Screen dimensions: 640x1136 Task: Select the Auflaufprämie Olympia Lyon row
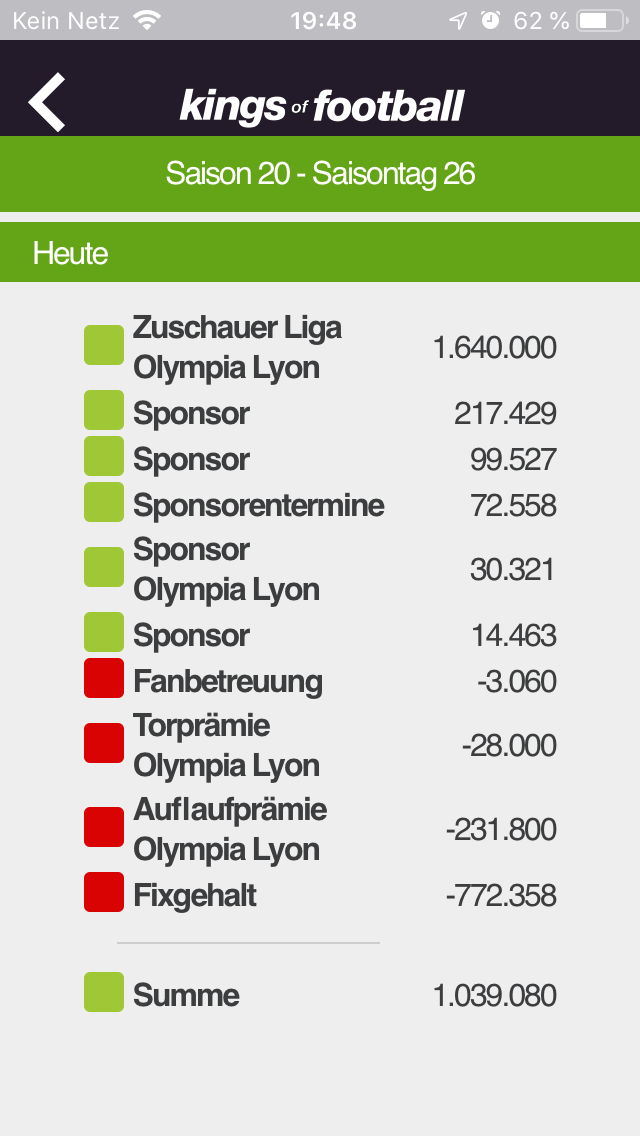tap(320, 828)
